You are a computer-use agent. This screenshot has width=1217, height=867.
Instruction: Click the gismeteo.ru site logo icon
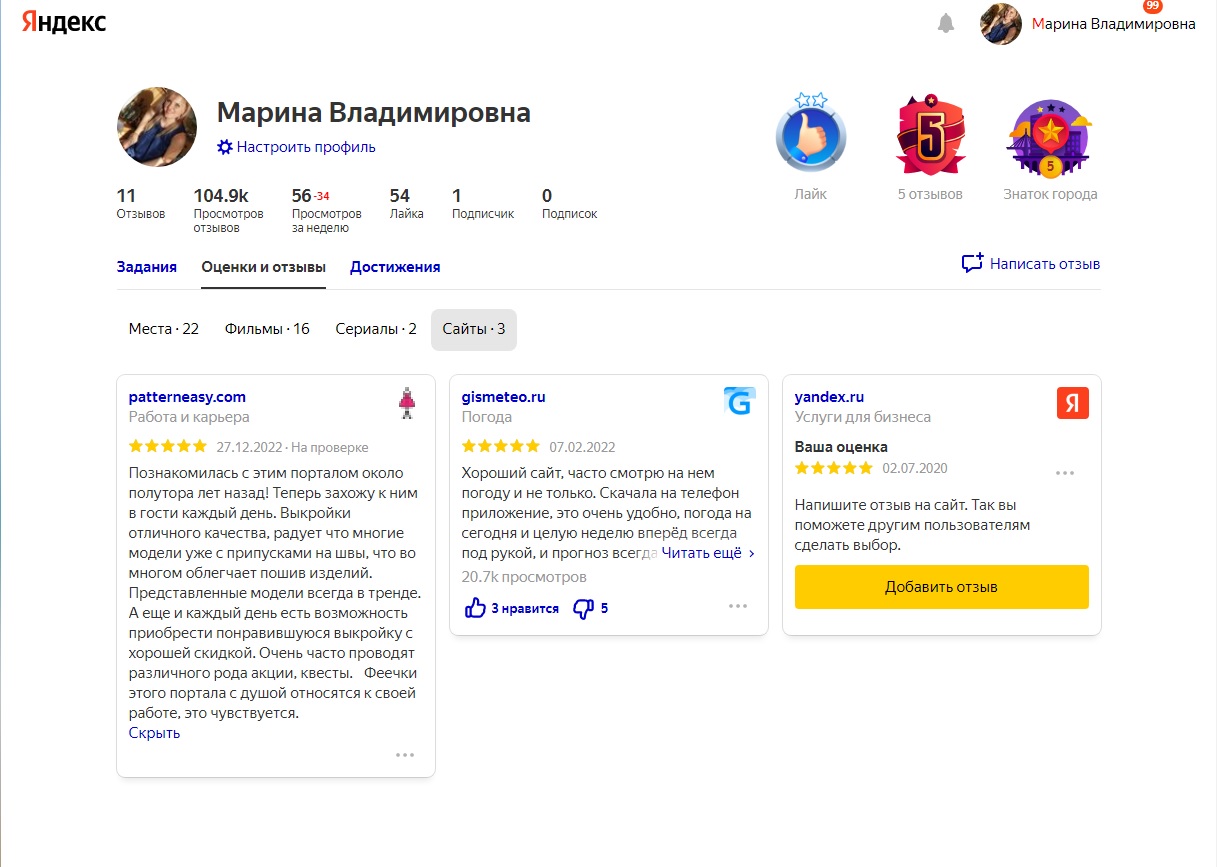point(740,402)
